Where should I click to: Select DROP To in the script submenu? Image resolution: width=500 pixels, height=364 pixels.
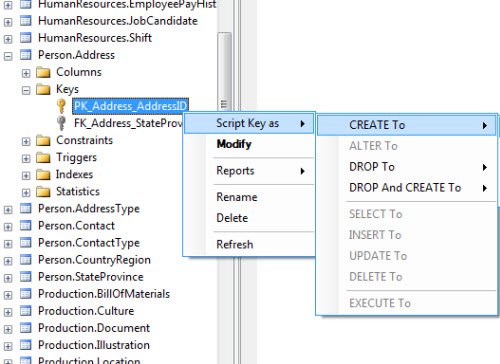point(407,167)
